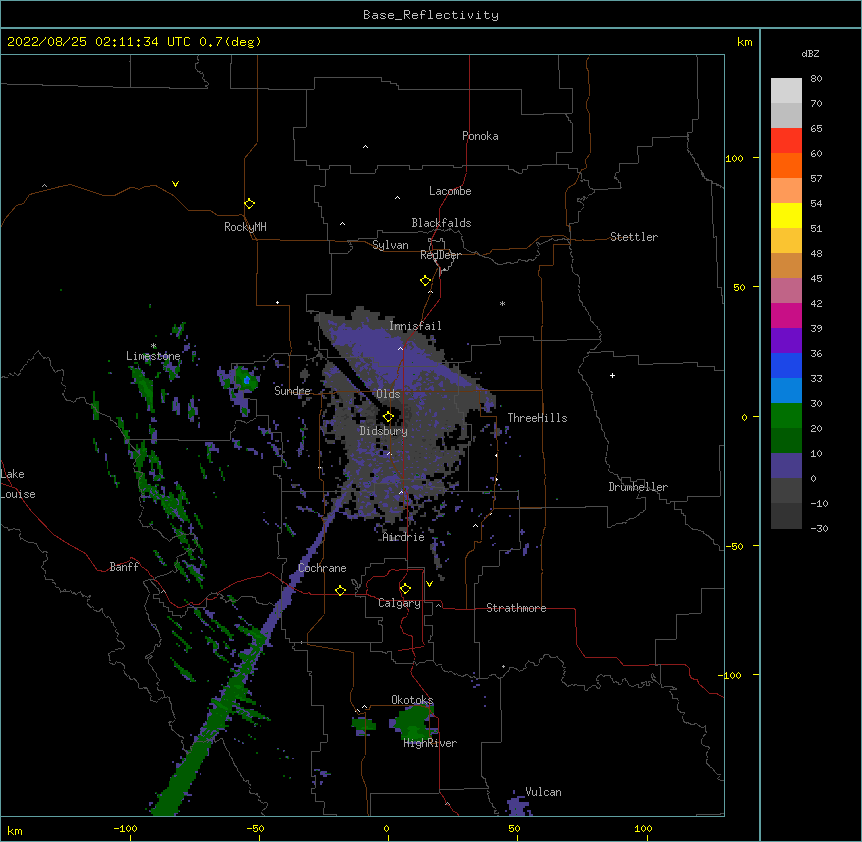Click the HighRiver label
Viewport: 862px width, 842px height.
[x=430, y=743]
